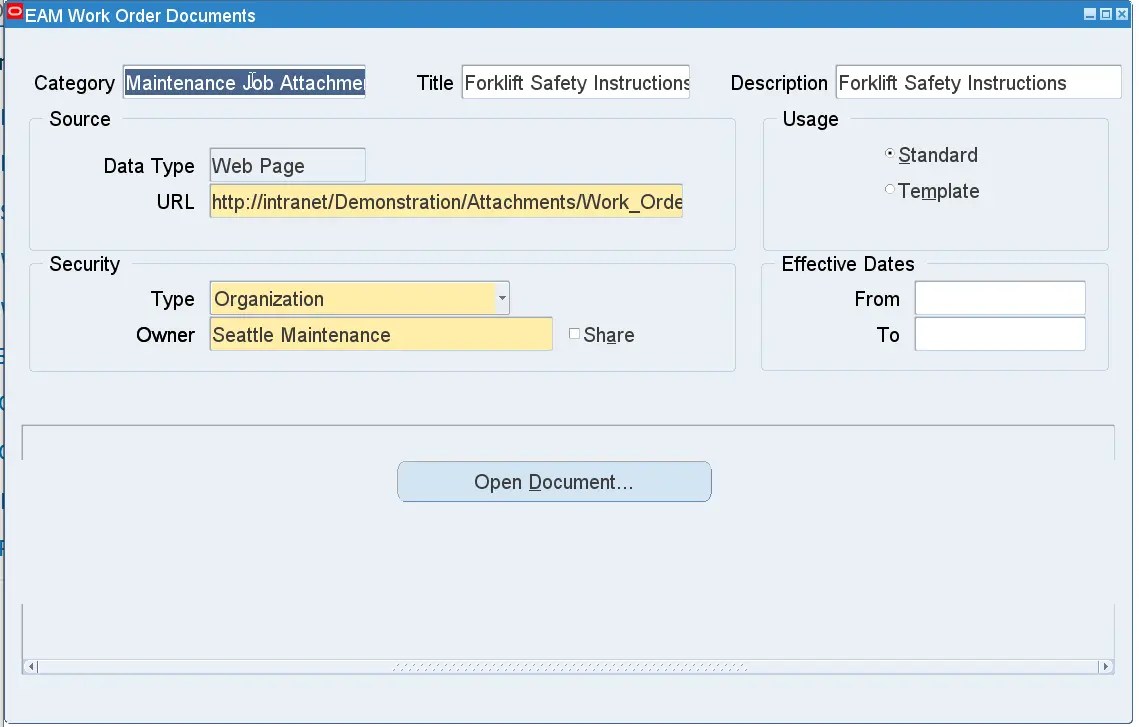Click the Data Type field showing Web Page
1139x727 pixels.
pos(287,164)
